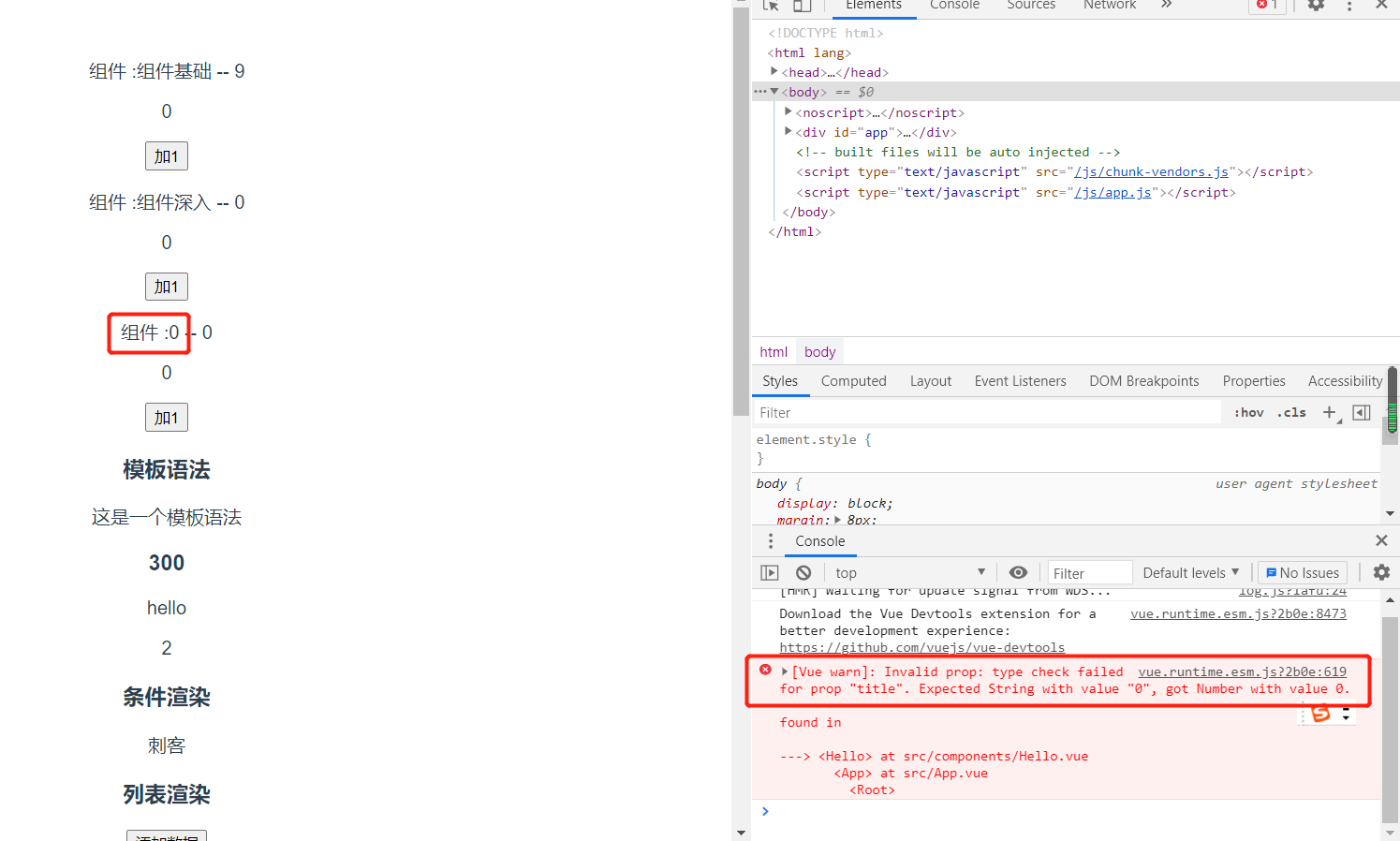Viewport: 1400px width, 841px height.
Task: Click 加1 button under 组件 :0
Action: click(x=167, y=418)
